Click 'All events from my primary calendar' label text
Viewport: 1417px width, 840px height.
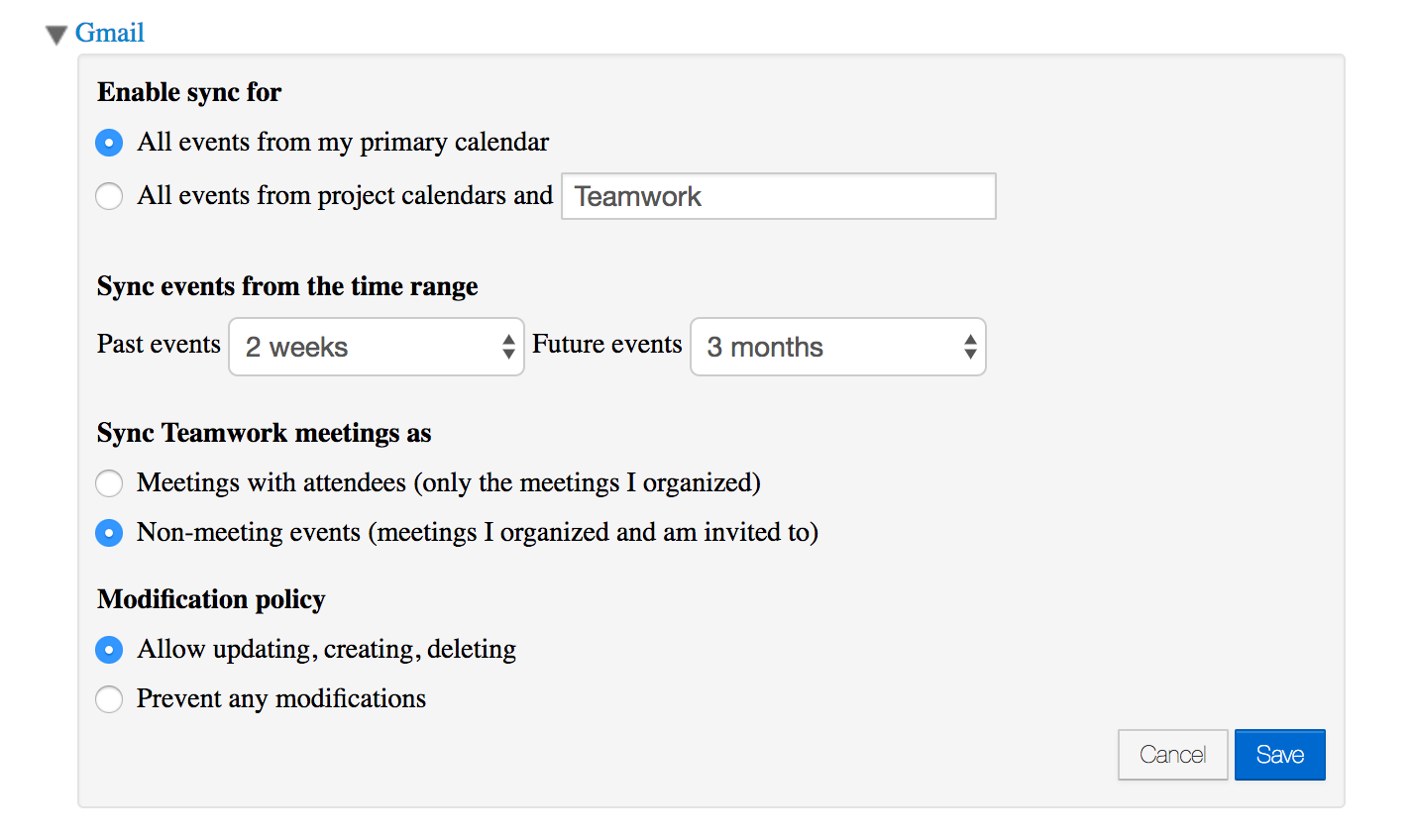click(343, 143)
